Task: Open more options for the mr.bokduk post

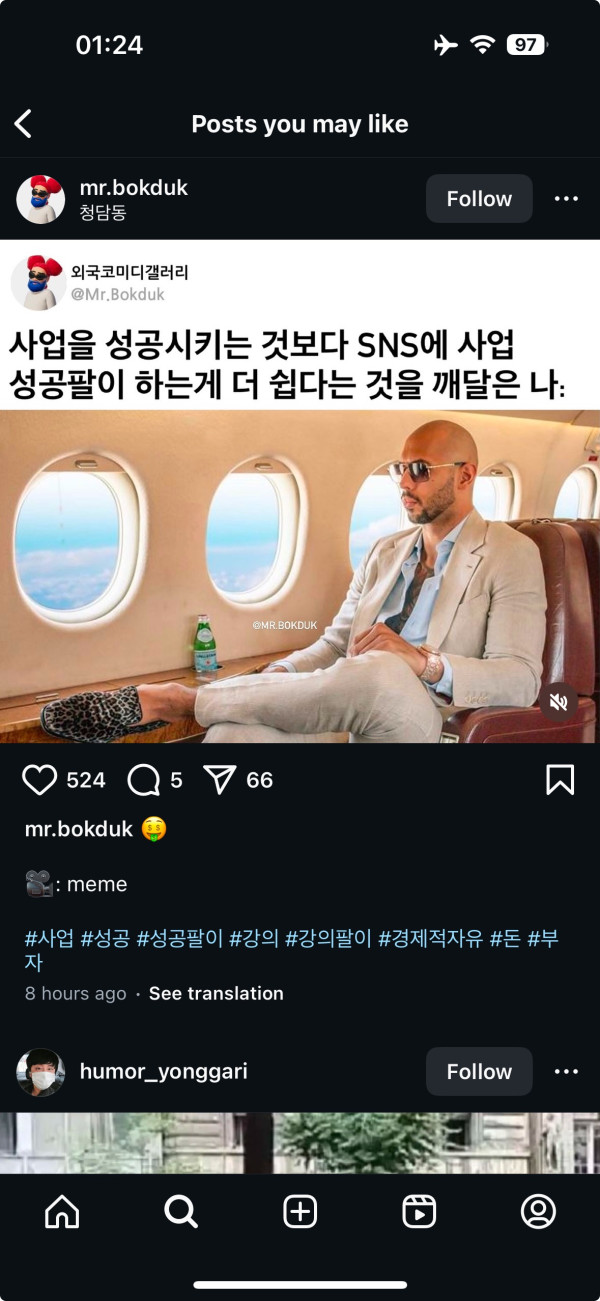Action: 566,199
